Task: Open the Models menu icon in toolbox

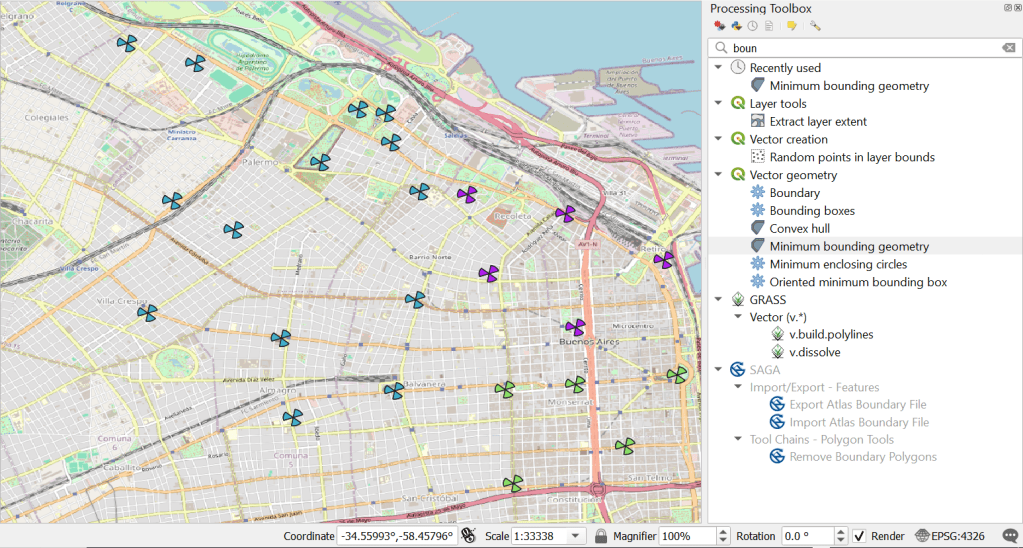Action: click(x=719, y=26)
